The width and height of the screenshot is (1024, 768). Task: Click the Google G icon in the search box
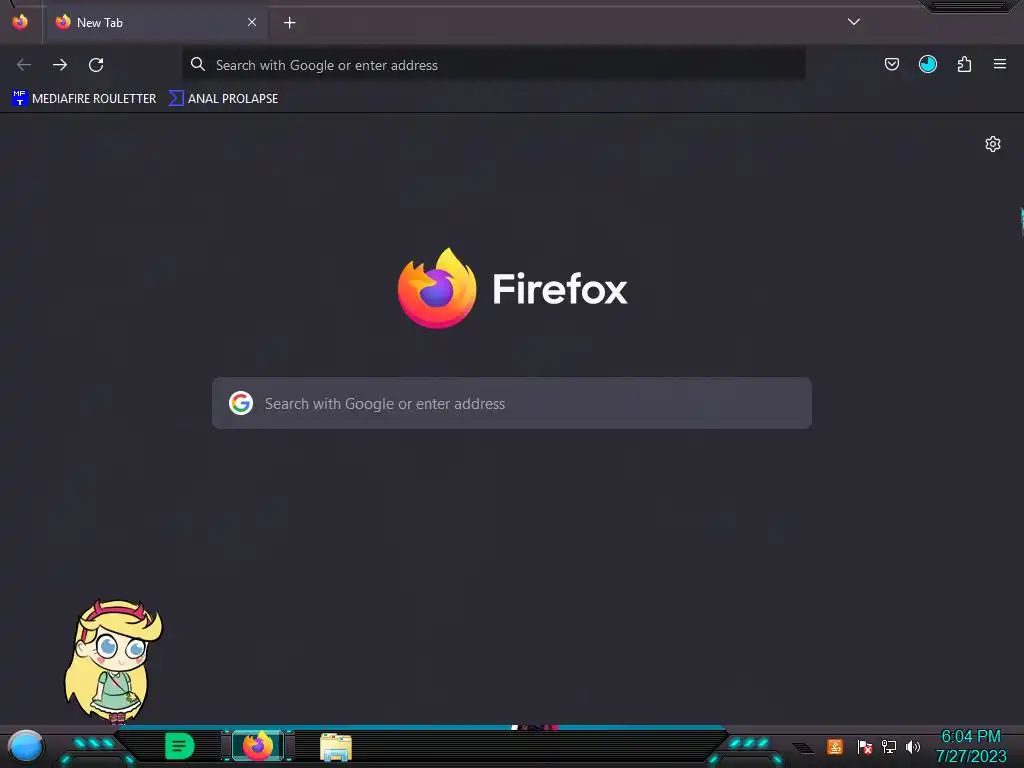(241, 403)
